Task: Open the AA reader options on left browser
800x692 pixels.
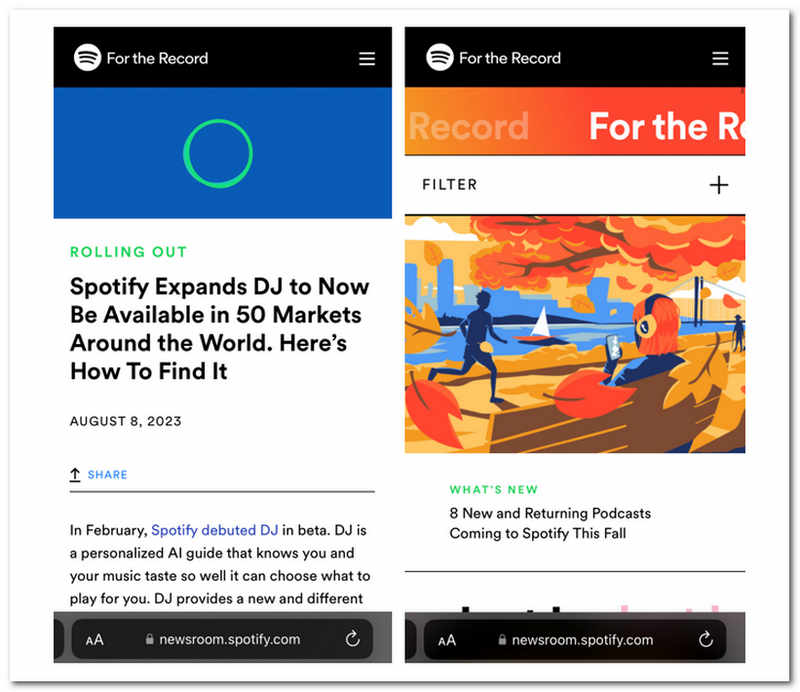Action: click(94, 639)
